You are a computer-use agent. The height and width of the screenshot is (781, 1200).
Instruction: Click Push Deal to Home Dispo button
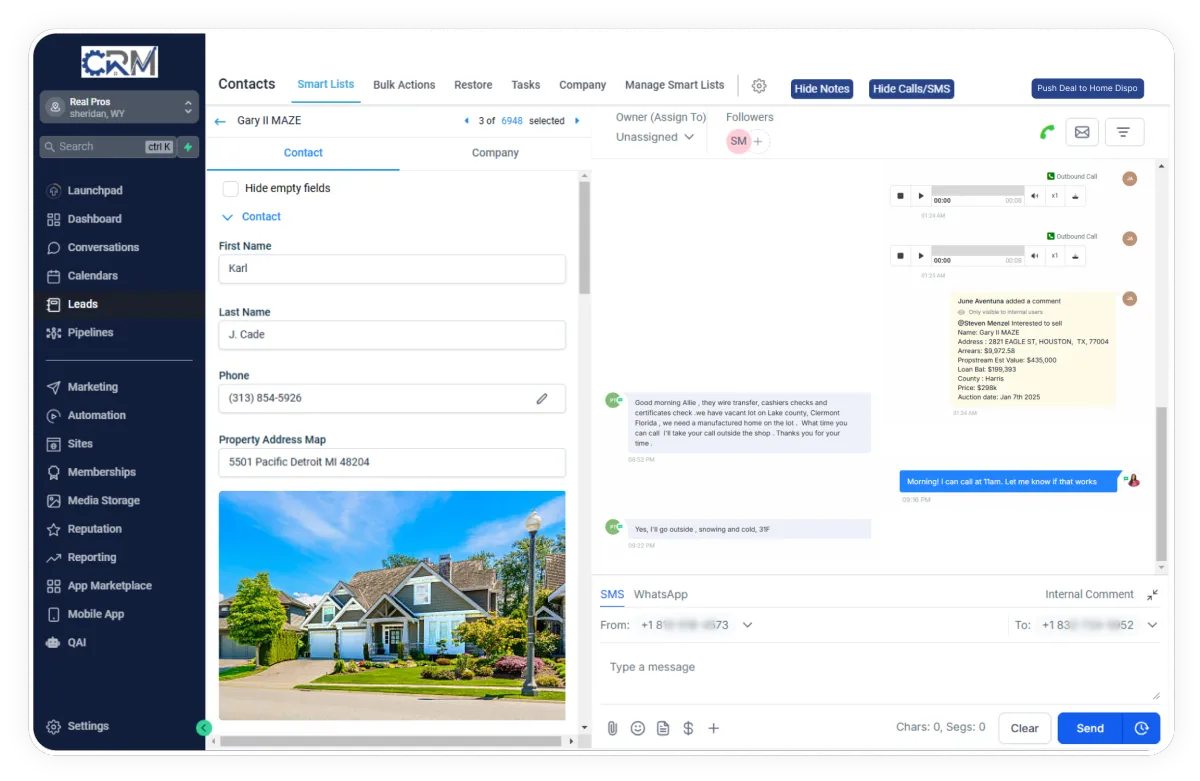(1087, 89)
